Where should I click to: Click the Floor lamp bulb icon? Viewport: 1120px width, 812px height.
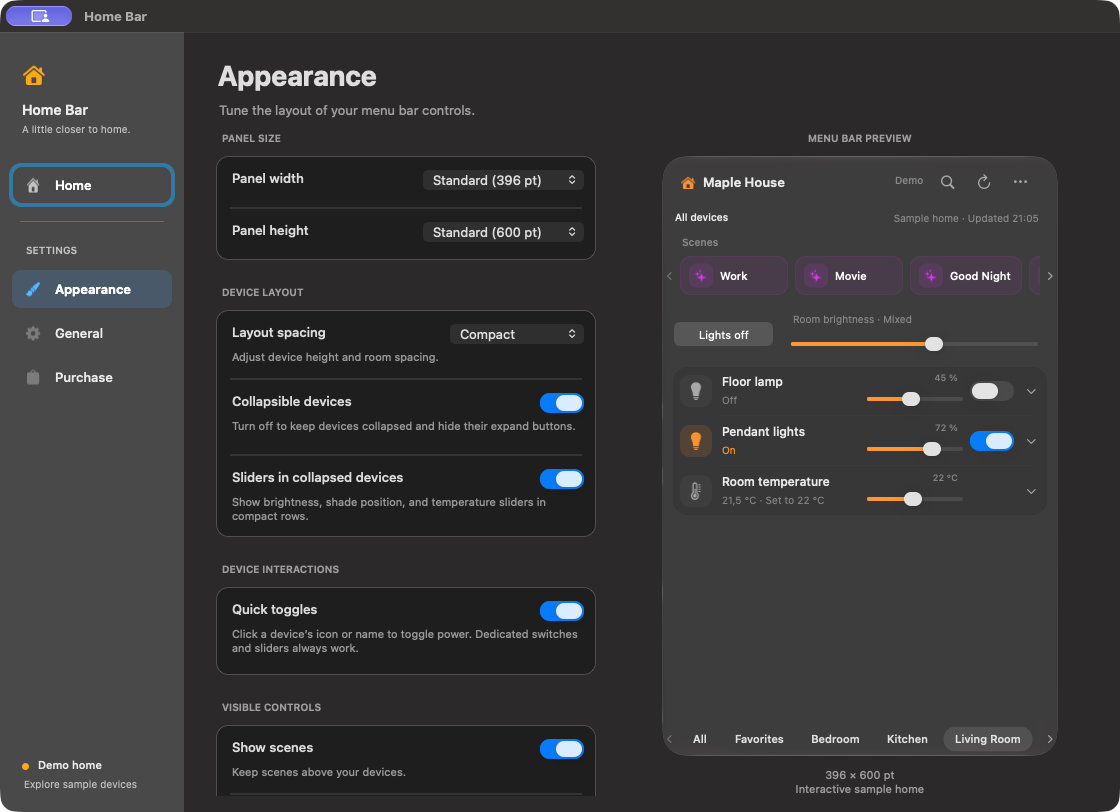pos(696,391)
